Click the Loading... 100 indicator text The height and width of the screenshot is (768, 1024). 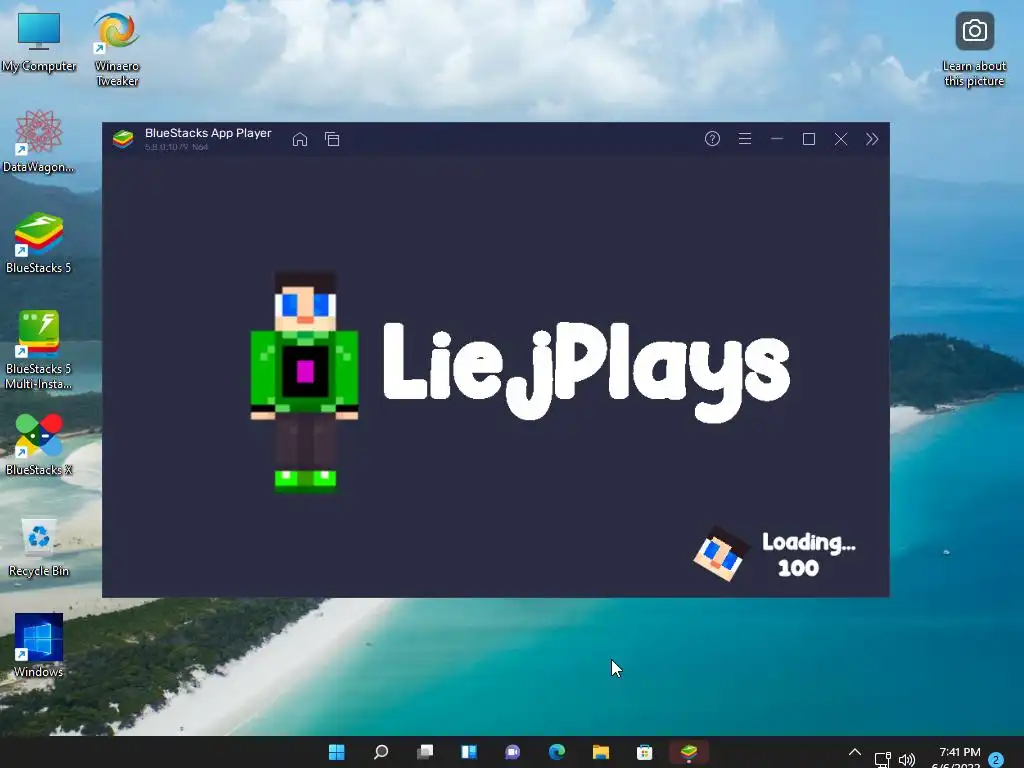[808, 554]
